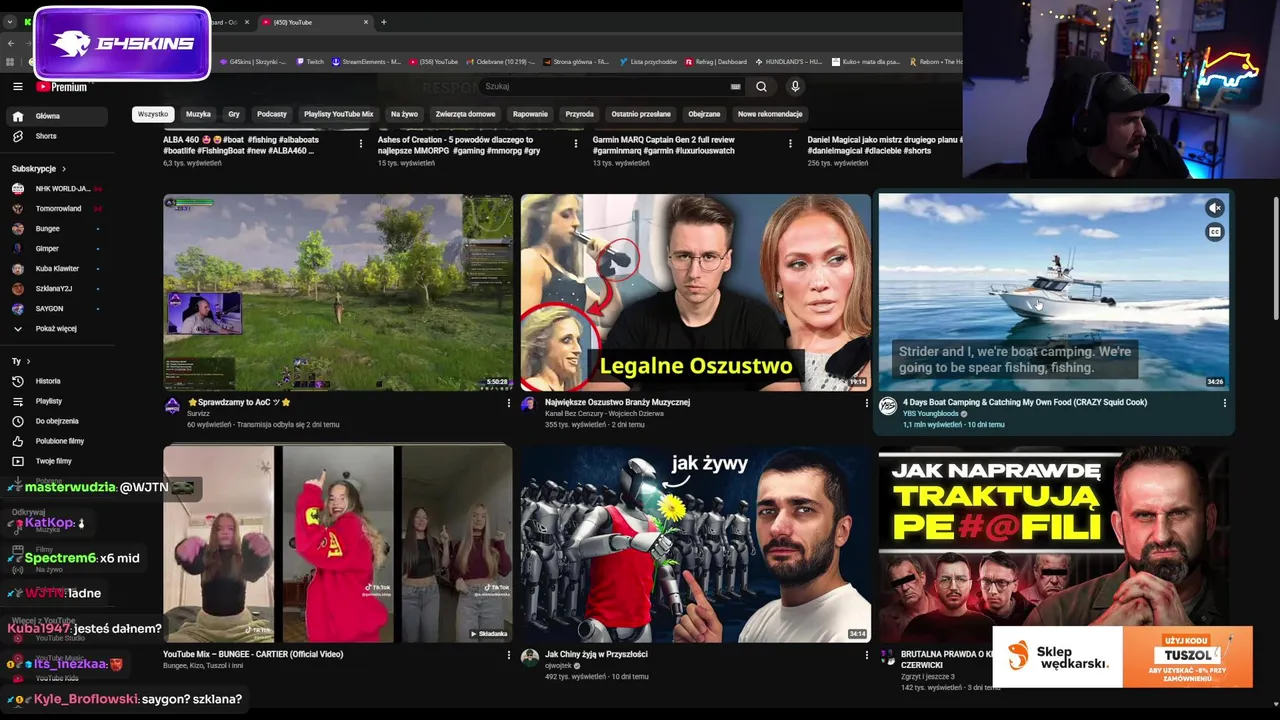Viewport: 1280px width, 720px height.
Task: Open Twoje filmy in the sidebar
Action: coord(57,461)
